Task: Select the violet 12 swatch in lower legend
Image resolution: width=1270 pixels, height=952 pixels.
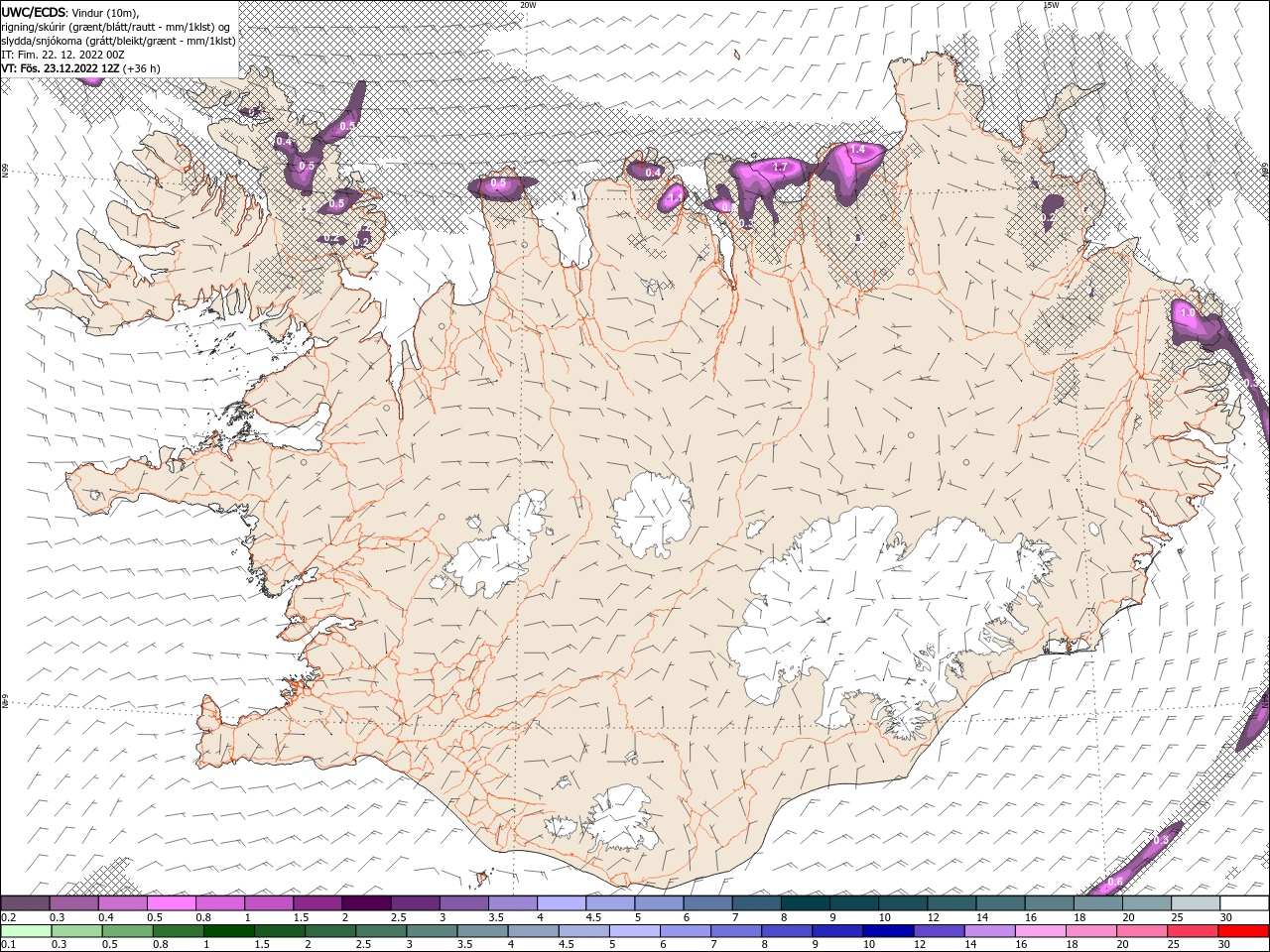Action: tap(938, 931)
